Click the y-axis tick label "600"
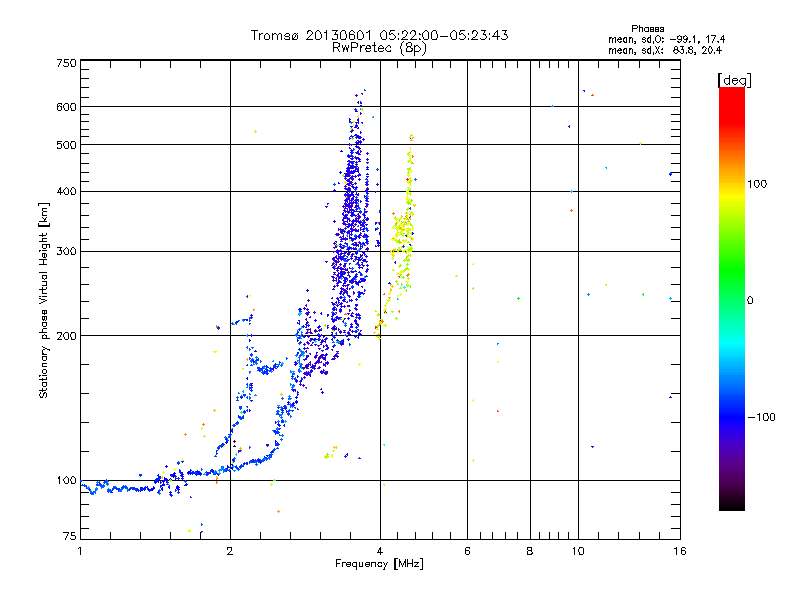800x600 pixels. [x=66, y=107]
